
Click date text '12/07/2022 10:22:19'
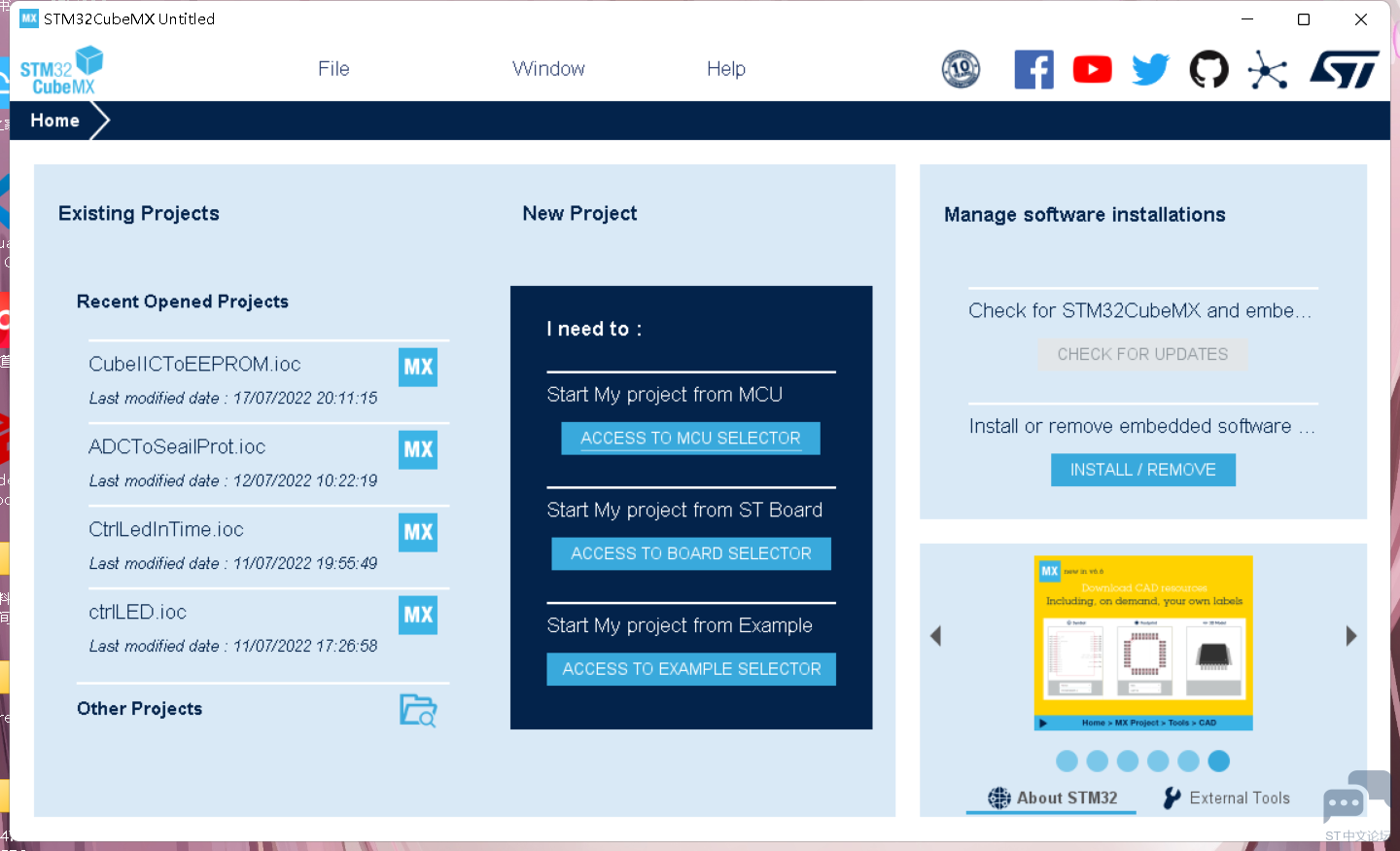click(x=305, y=480)
